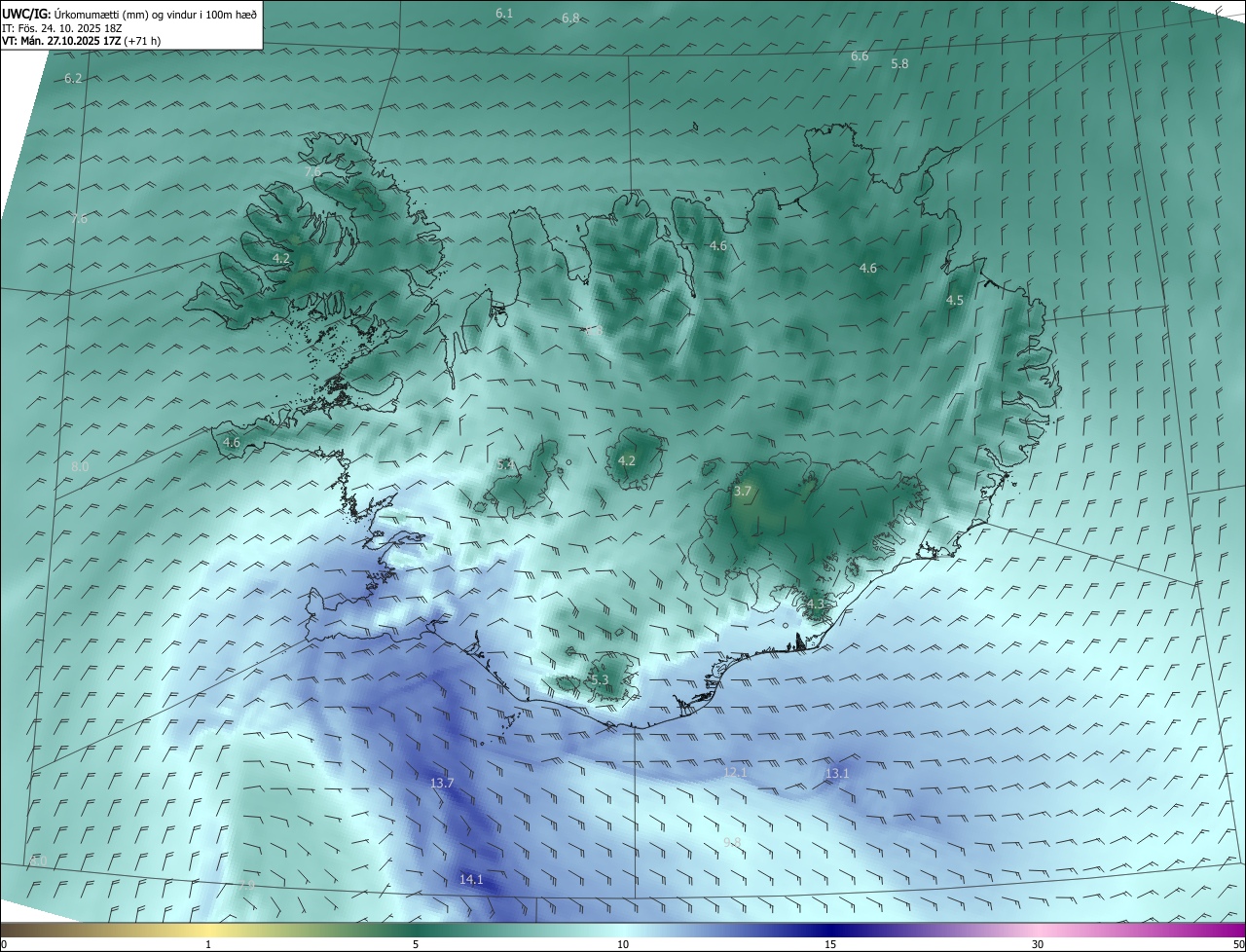1246x952 pixels.
Task: Click the 14.1 maximum value label
Action: point(471,880)
